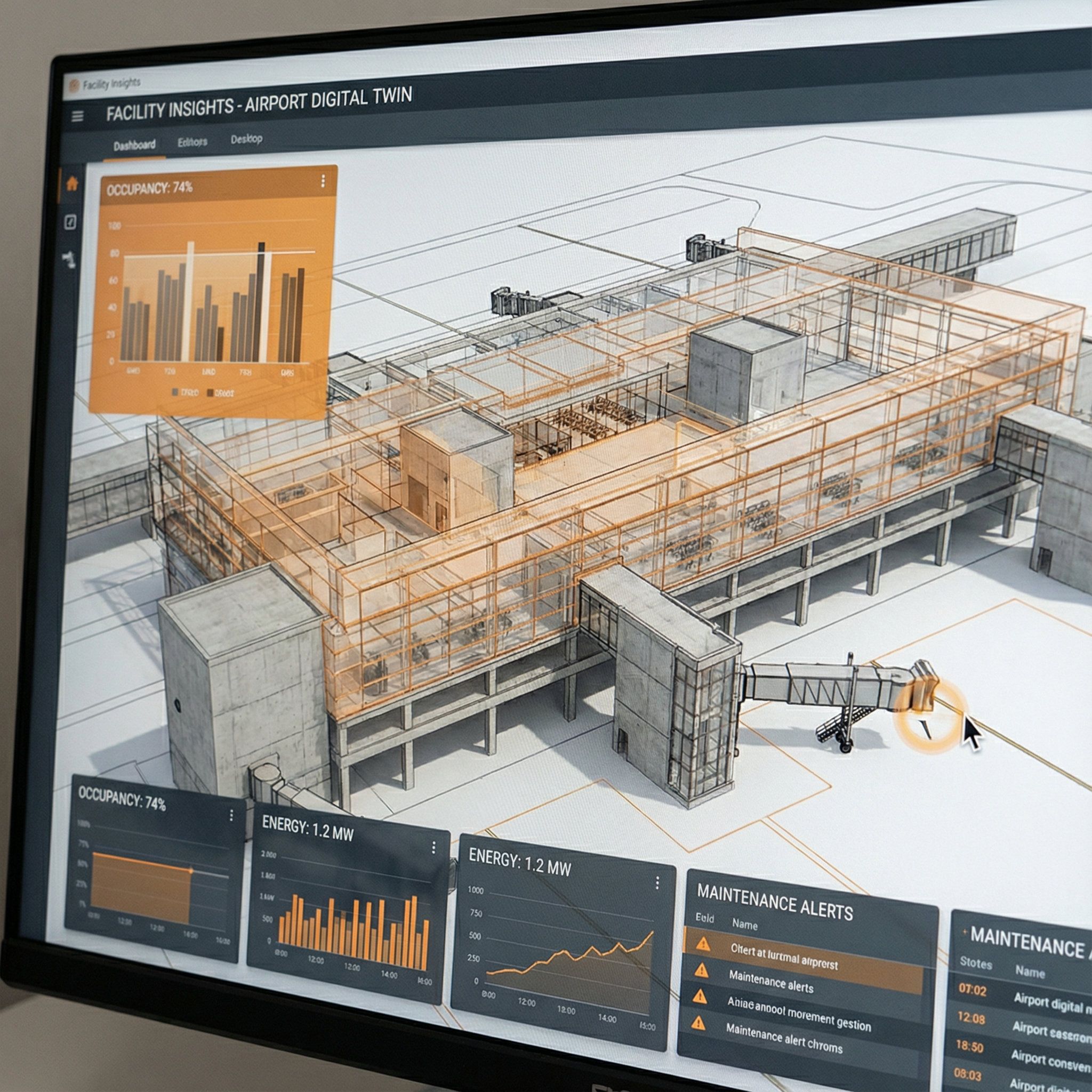Open options menu on orange Occupancy card
This screenshot has height=1092, width=1092.
323,180
